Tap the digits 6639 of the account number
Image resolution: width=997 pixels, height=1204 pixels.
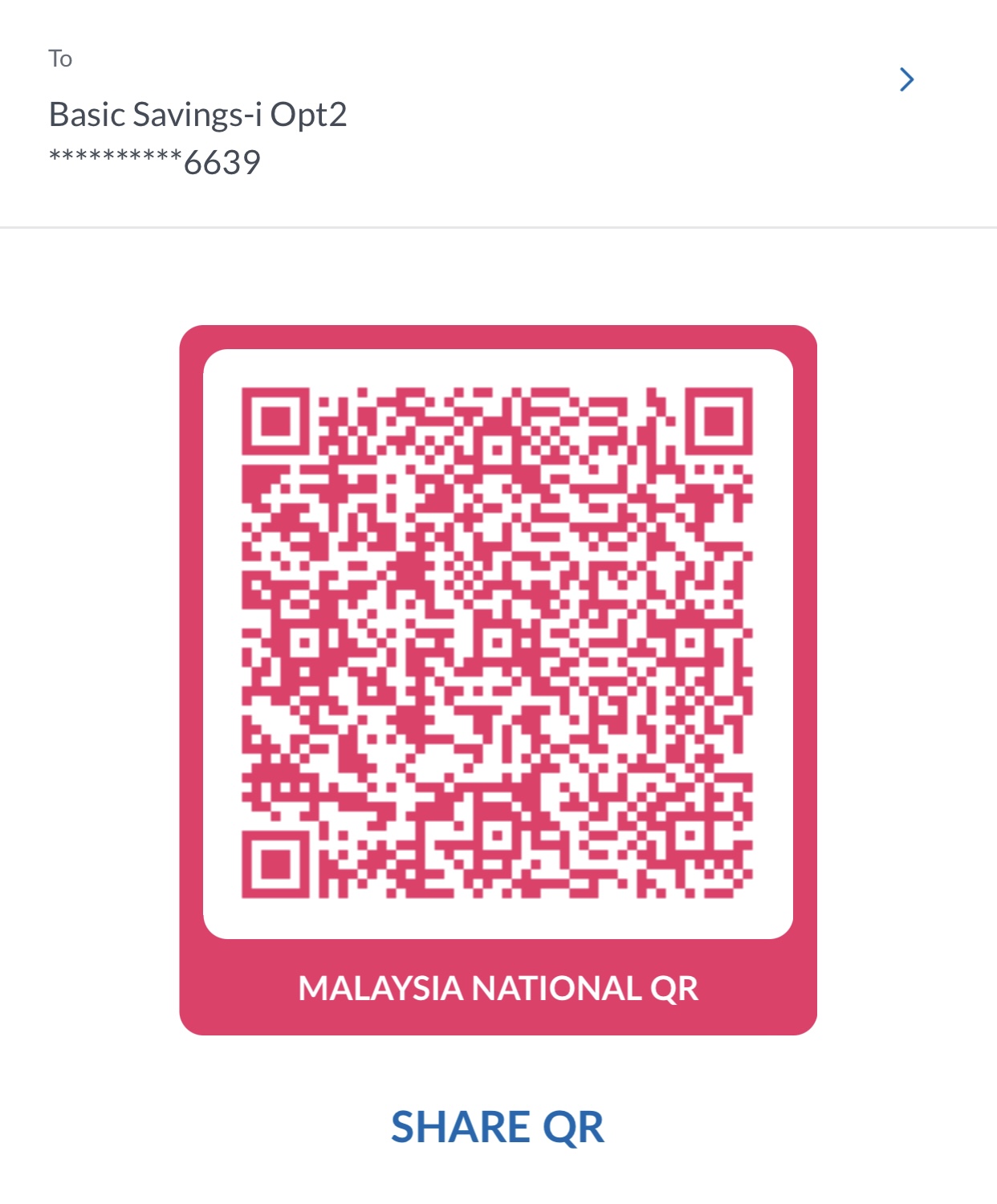coord(222,163)
